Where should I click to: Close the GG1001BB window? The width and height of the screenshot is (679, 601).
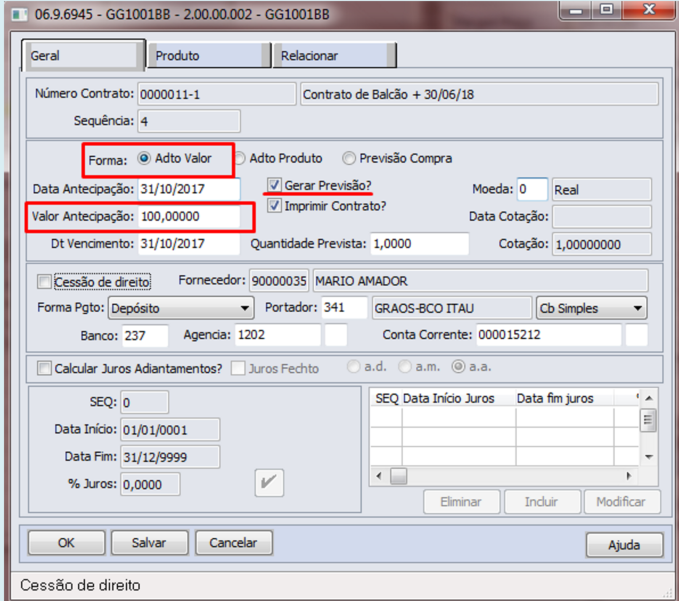(x=649, y=10)
